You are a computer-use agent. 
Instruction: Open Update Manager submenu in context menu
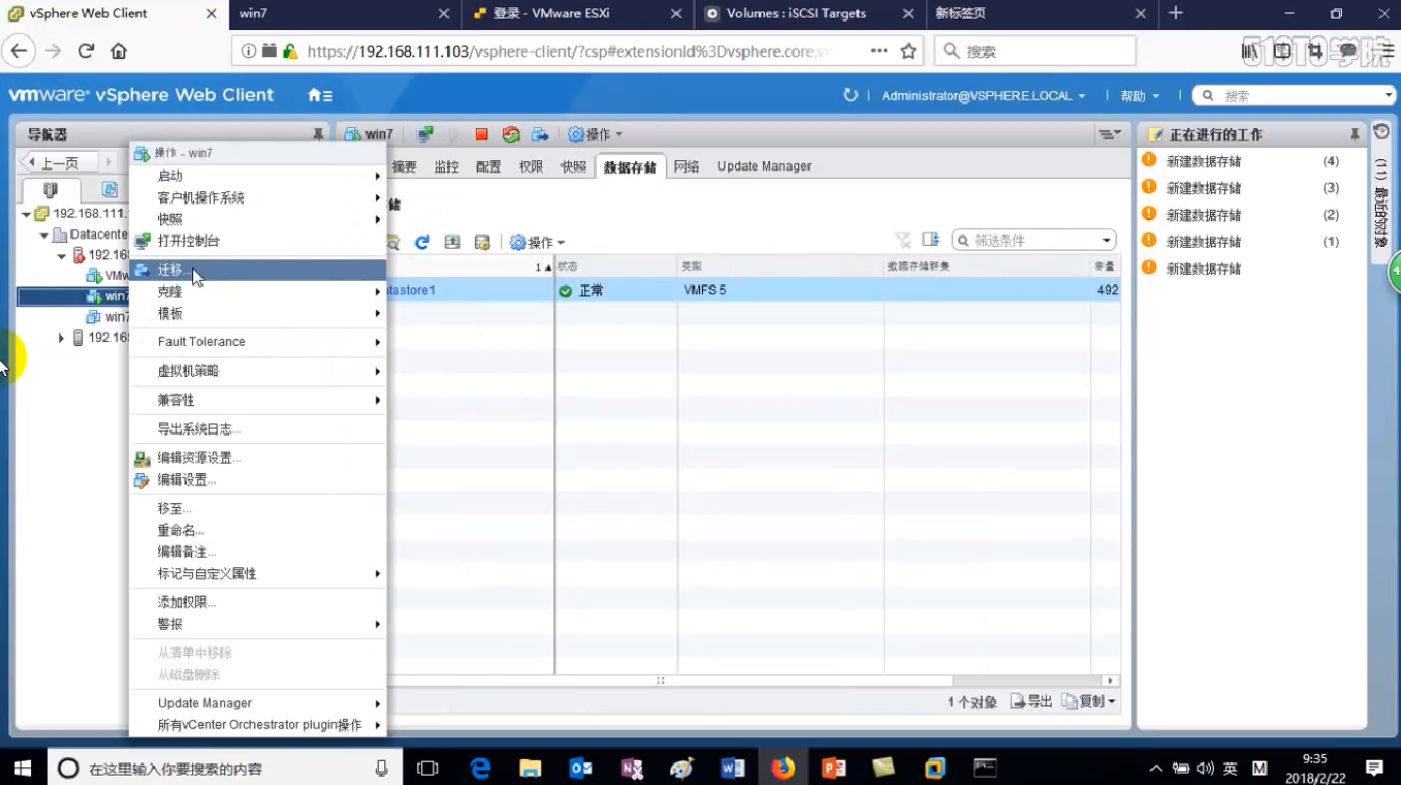[258, 703]
